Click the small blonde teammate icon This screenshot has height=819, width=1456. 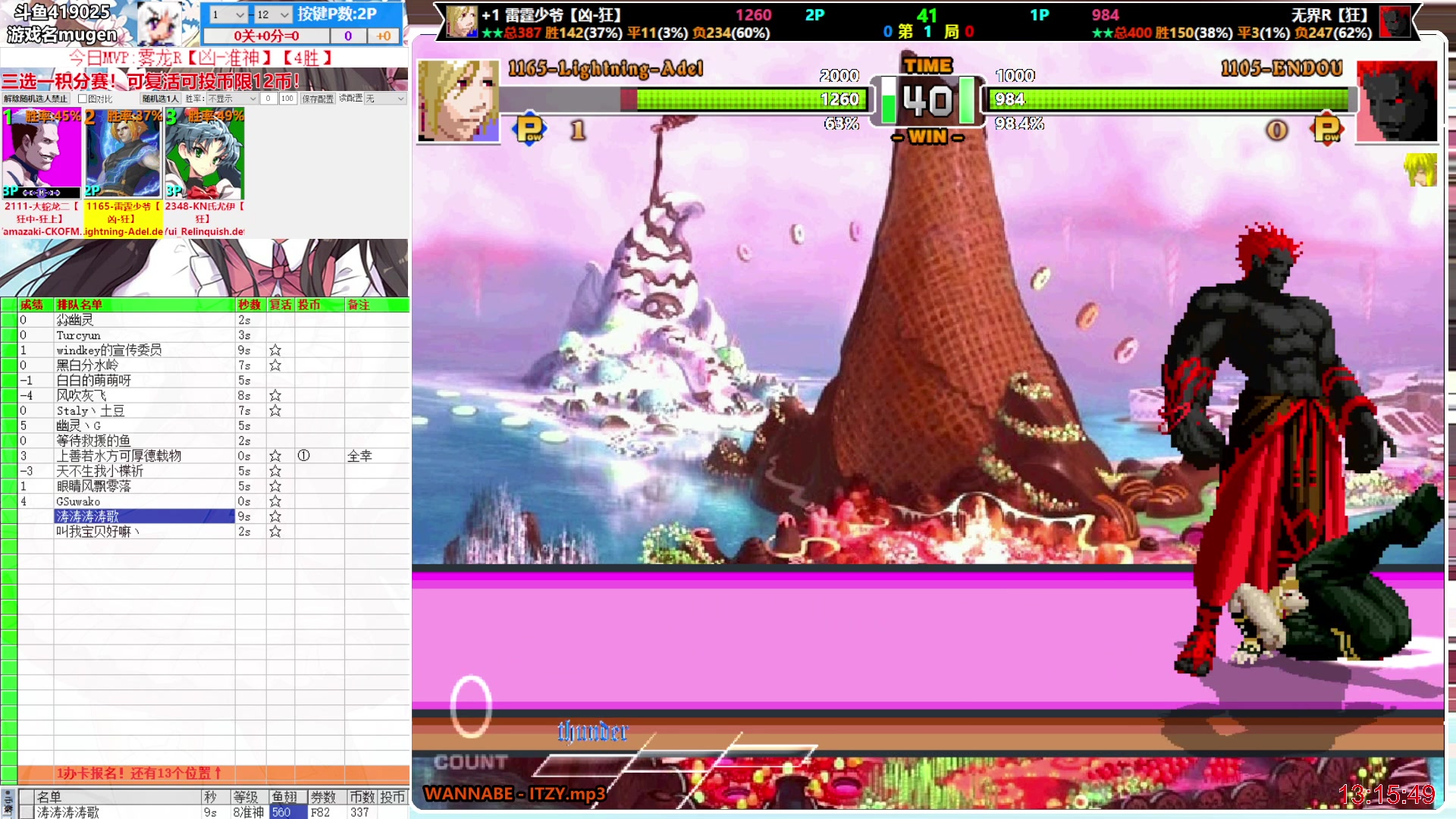1420,170
